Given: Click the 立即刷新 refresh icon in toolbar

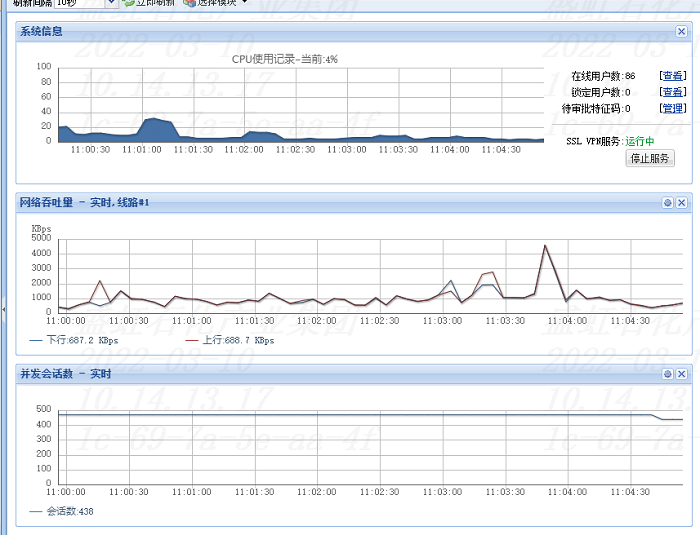Looking at the screenshot, I should click(129, 3).
